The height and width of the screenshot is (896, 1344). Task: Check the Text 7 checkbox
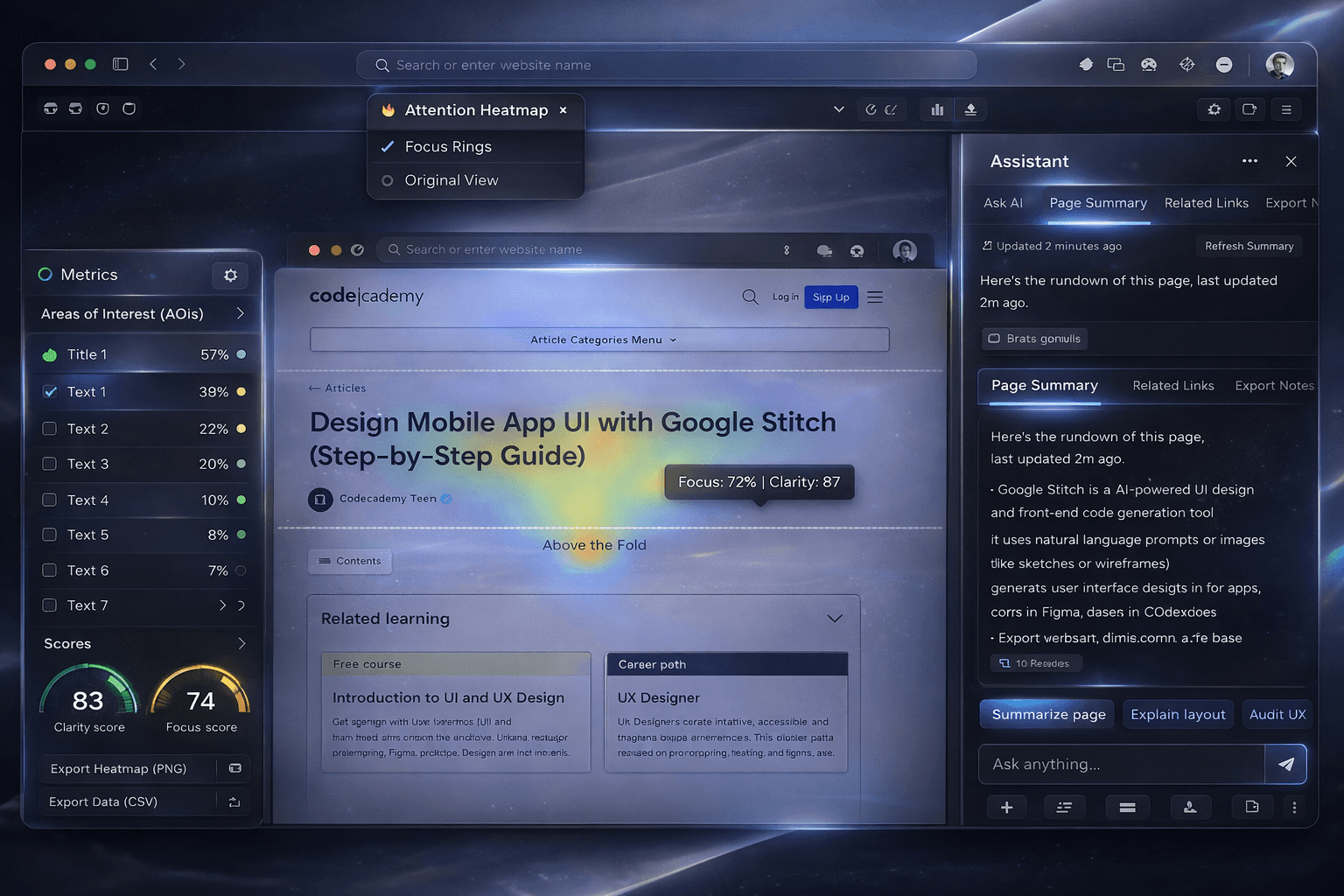tap(50, 605)
